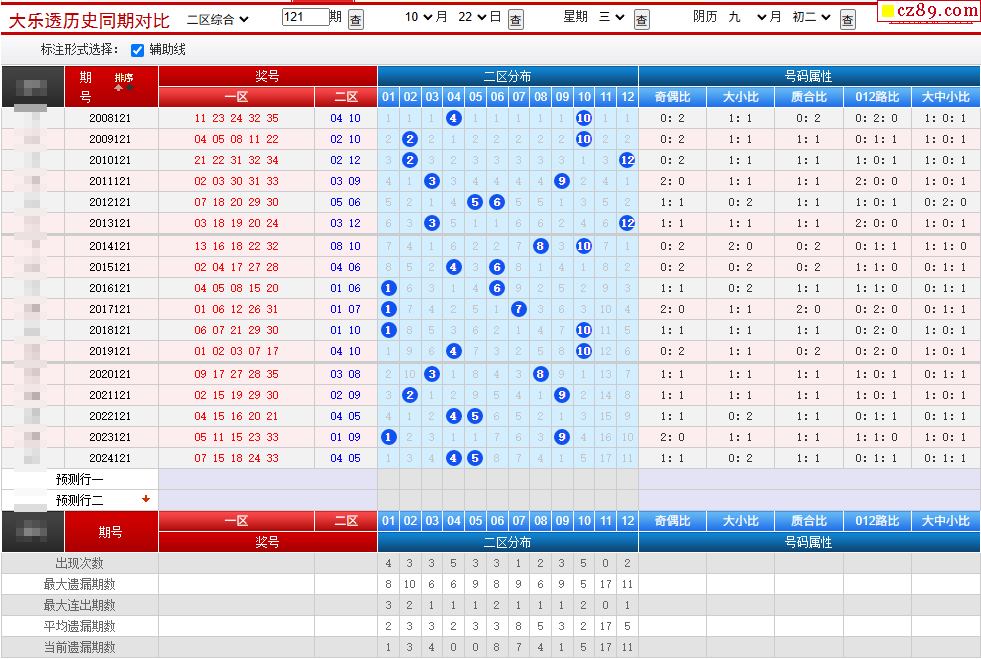Select blue ball 08 in row 2014121

540,246
